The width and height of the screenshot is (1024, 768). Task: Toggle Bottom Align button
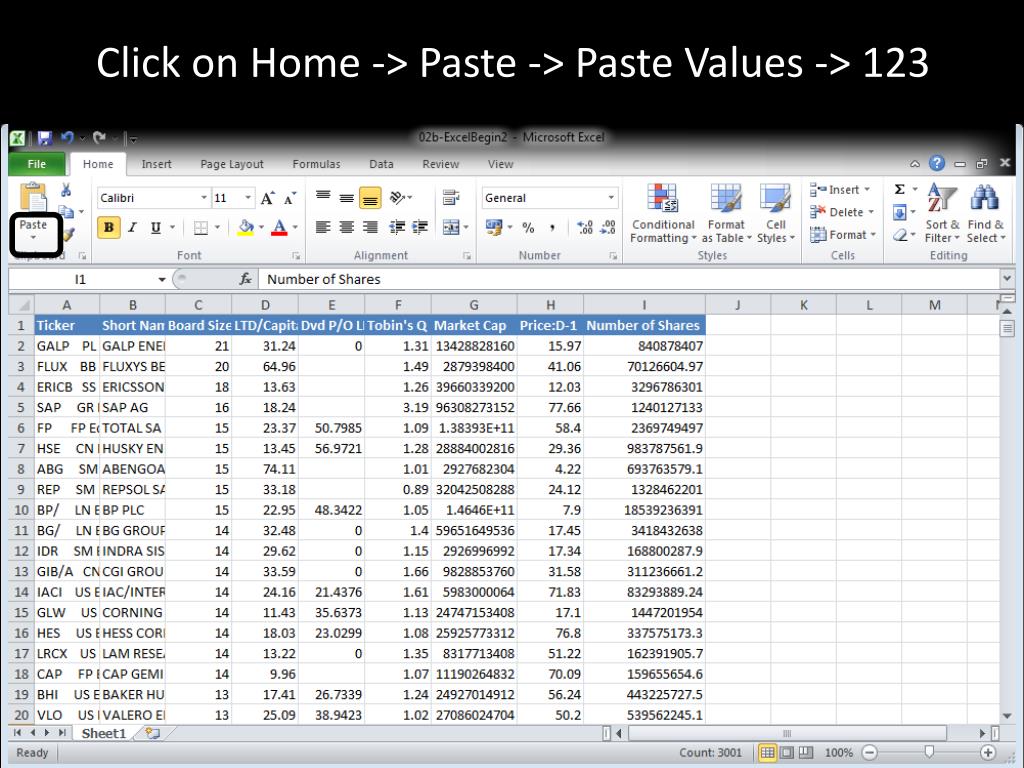coord(370,197)
